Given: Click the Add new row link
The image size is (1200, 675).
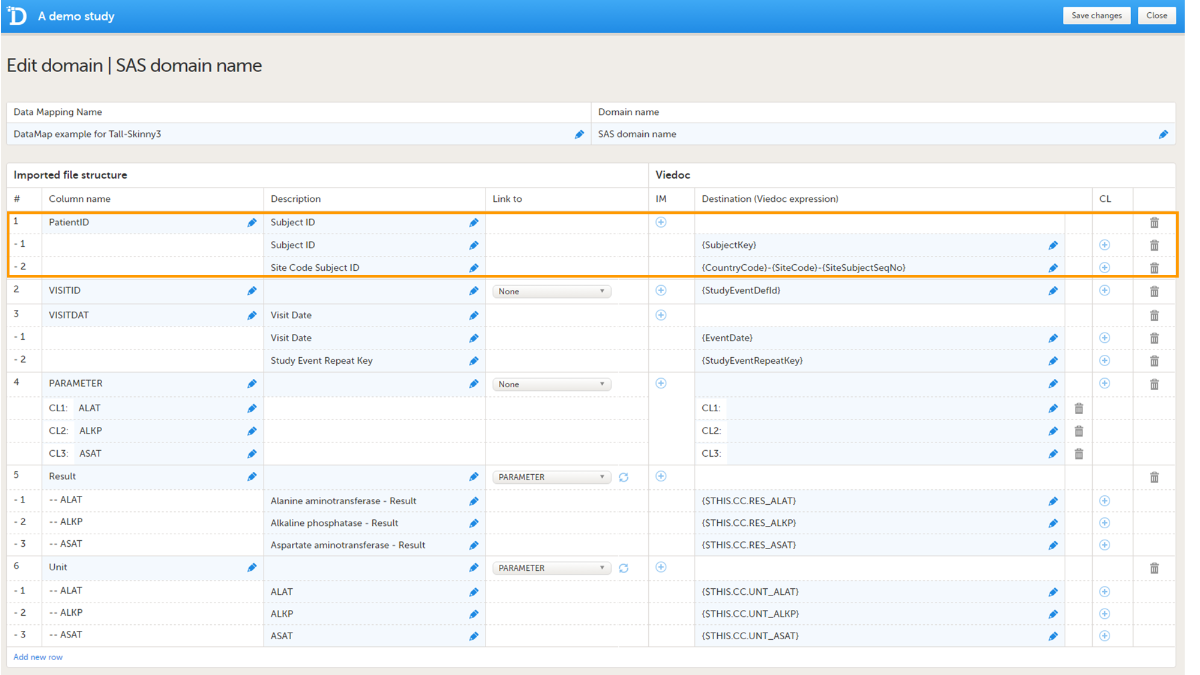Looking at the screenshot, I should [x=38, y=657].
